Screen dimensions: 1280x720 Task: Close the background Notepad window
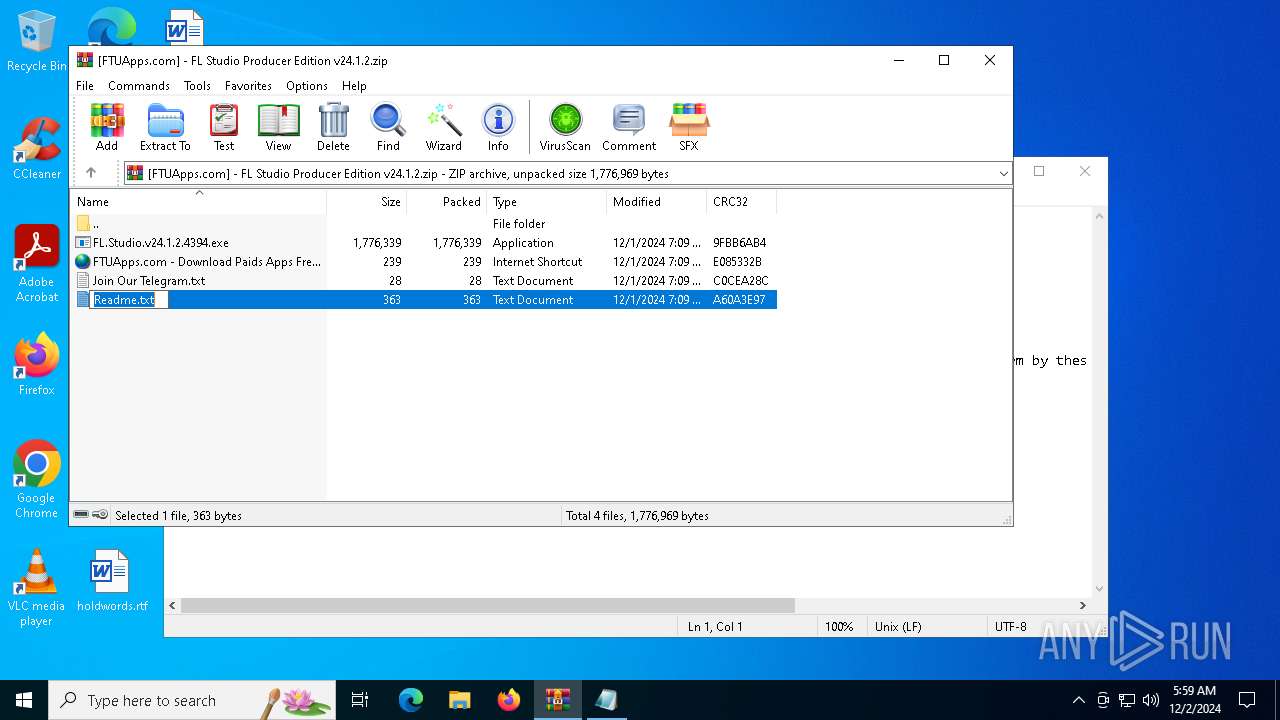pos(1085,171)
